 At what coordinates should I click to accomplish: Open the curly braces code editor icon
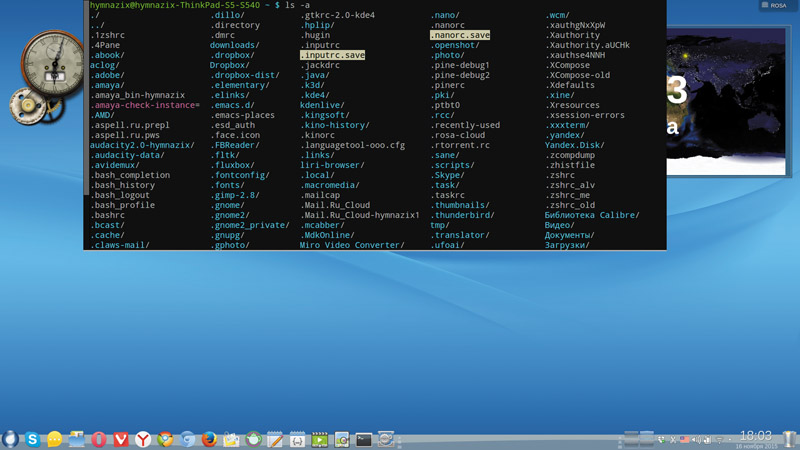tap(297, 439)
